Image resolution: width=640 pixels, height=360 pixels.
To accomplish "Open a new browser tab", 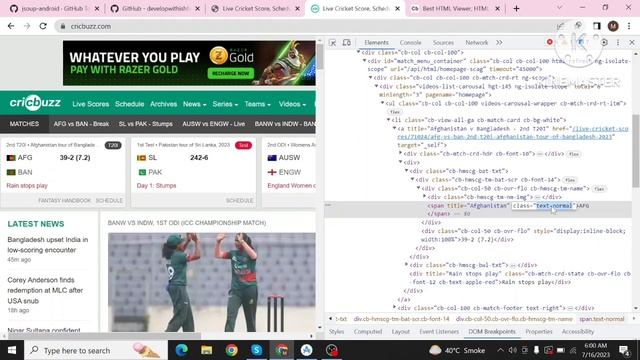I will click(516, 9).
